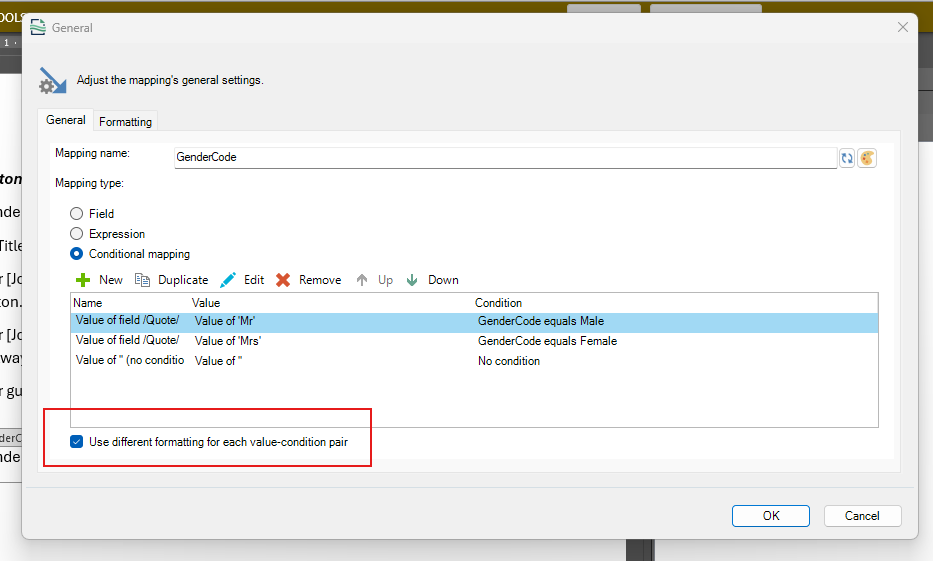Click the Remove label in toolbar
933x561 pixels.
click(x=320, y=280)
